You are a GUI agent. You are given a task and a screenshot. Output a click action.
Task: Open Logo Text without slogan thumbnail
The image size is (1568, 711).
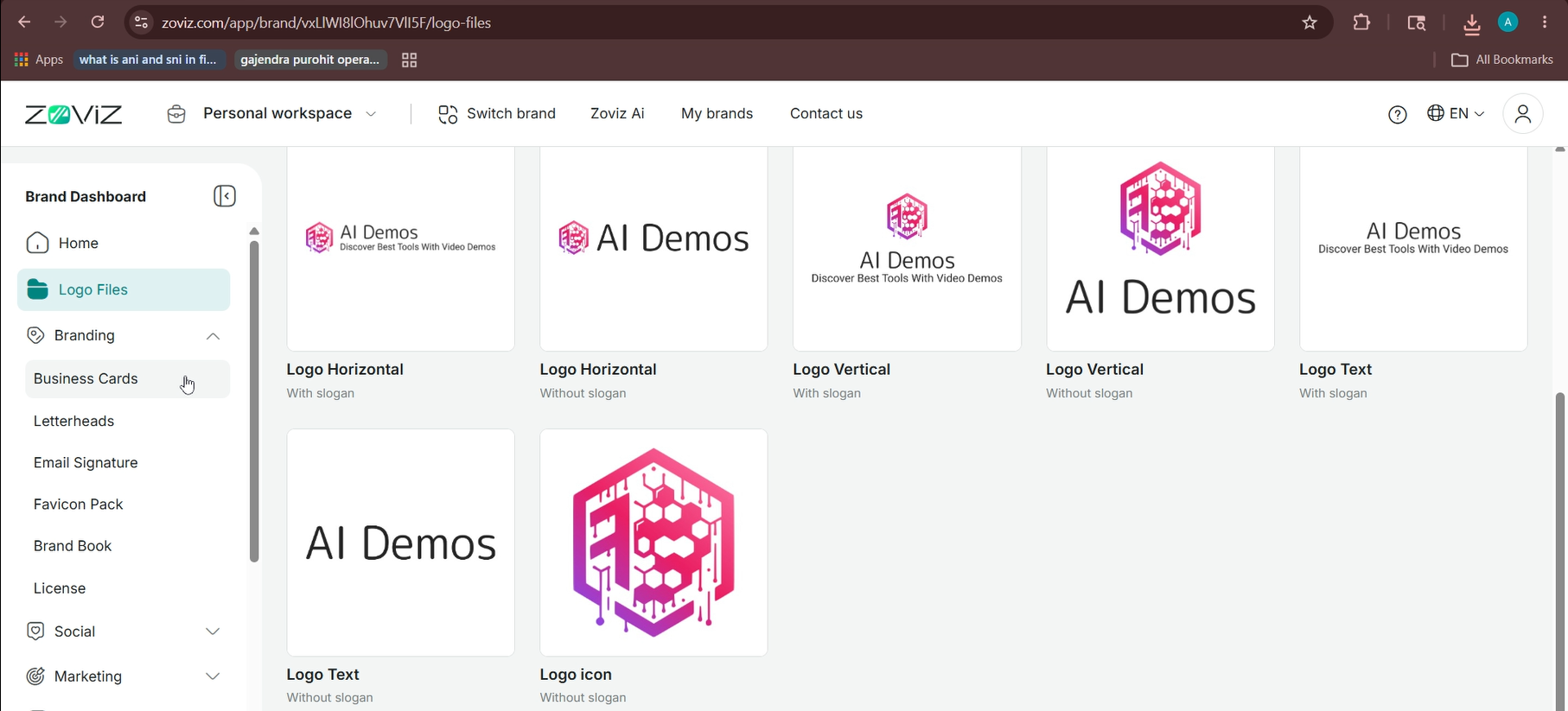[x=401, y=543]
